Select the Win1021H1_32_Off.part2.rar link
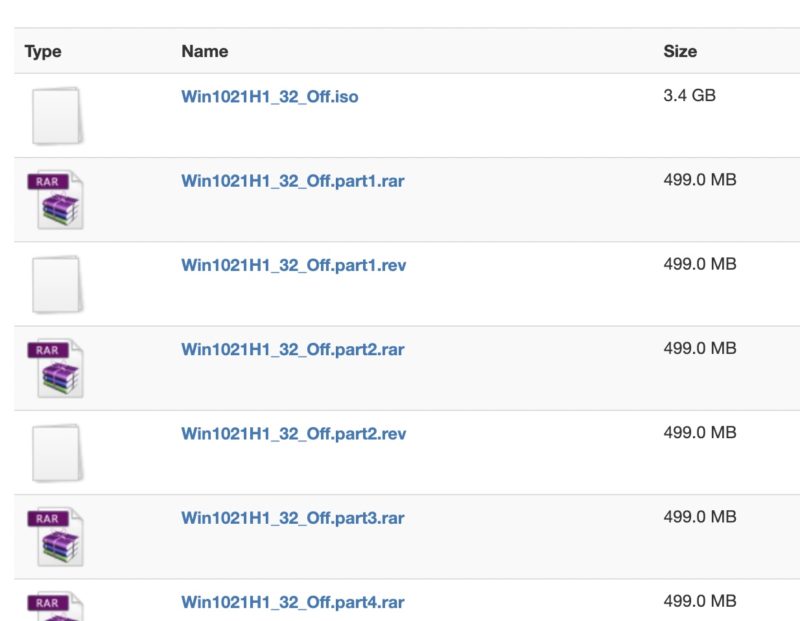Viewport: 800px width, 621px height. click(293, 349)
